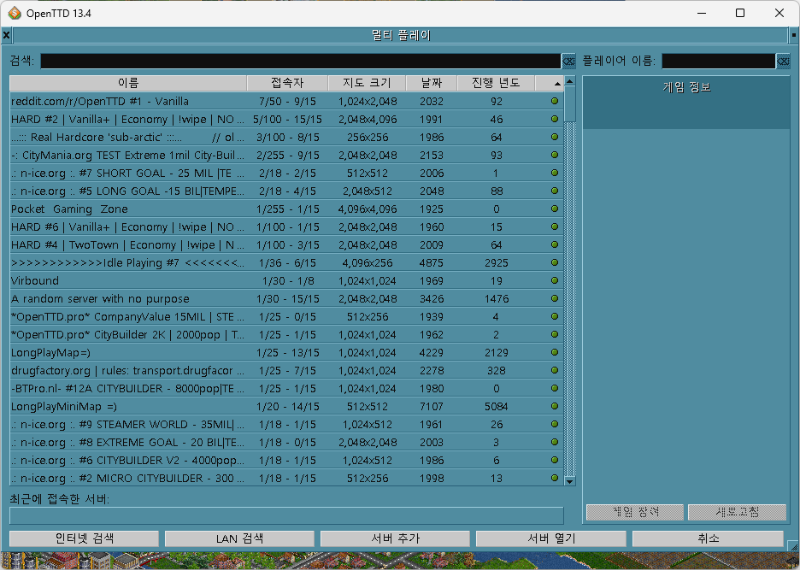Click the 1/20 - 14/15 clients cell
800x570 pixels.
click(288, 406)
